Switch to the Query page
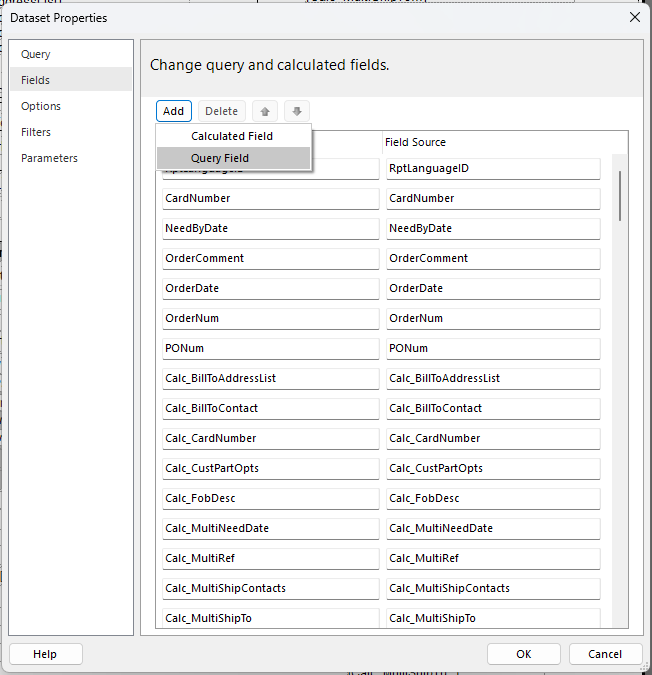Viewport: 652px width, 675px height. click(36, 54)
